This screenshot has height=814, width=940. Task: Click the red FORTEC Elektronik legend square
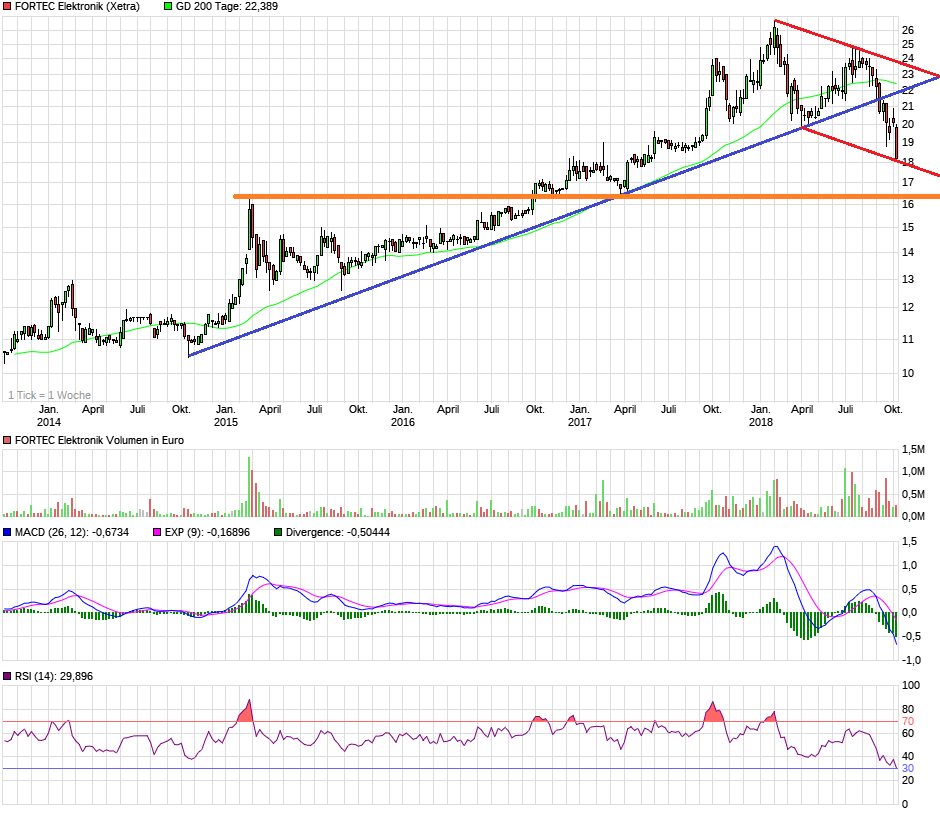[8, 7]
